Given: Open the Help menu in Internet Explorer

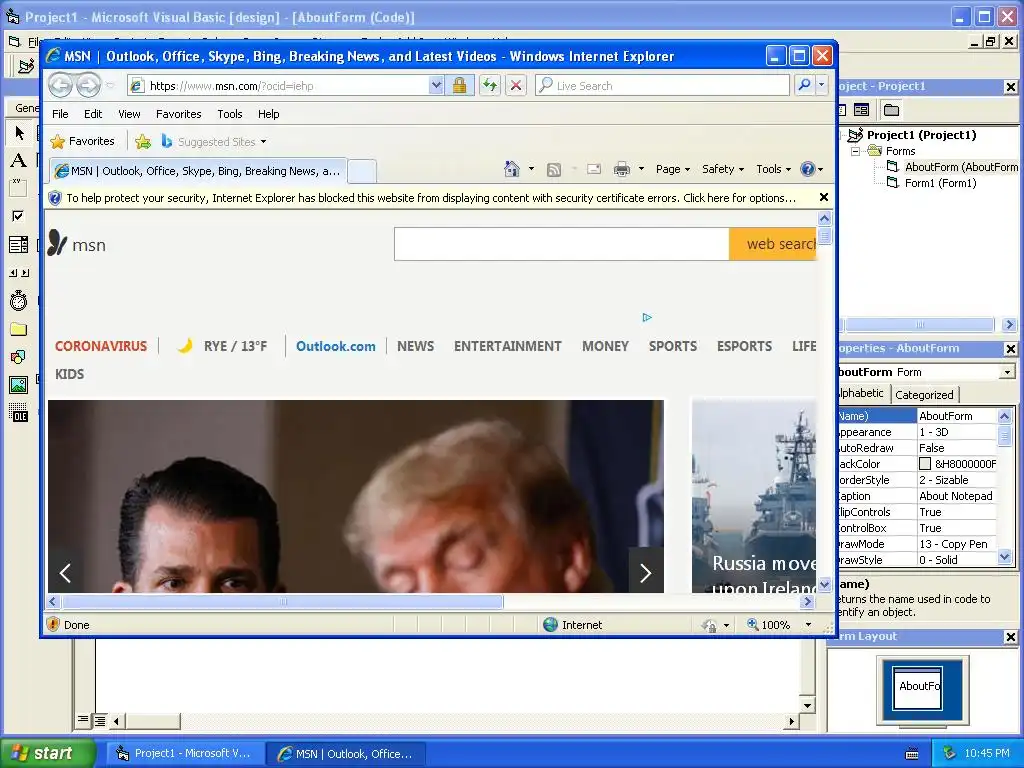Looking at the screenshot, I should 268,114.
